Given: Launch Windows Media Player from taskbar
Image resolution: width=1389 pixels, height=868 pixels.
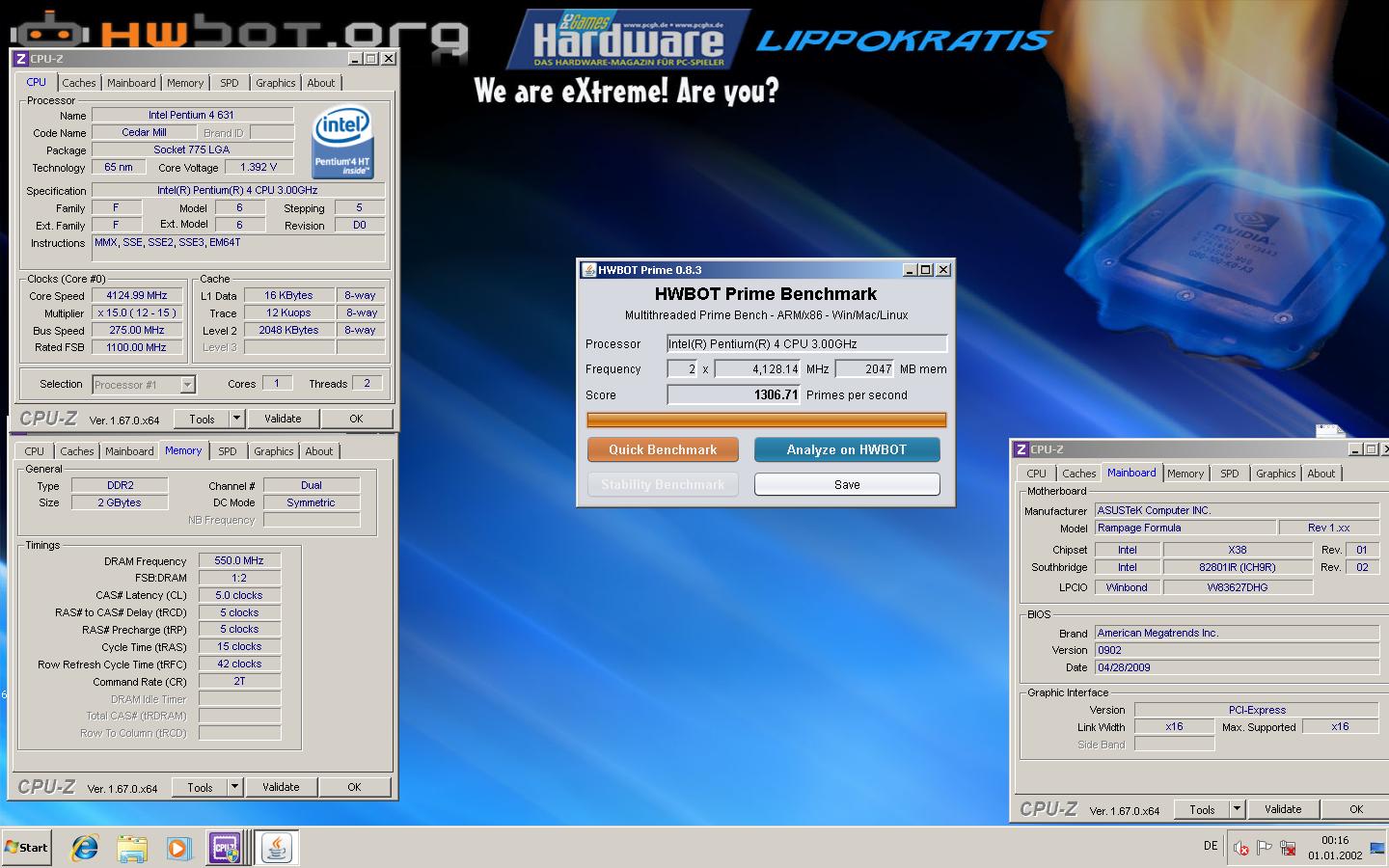Looking at the screenshot, I should tap(178, 848).
